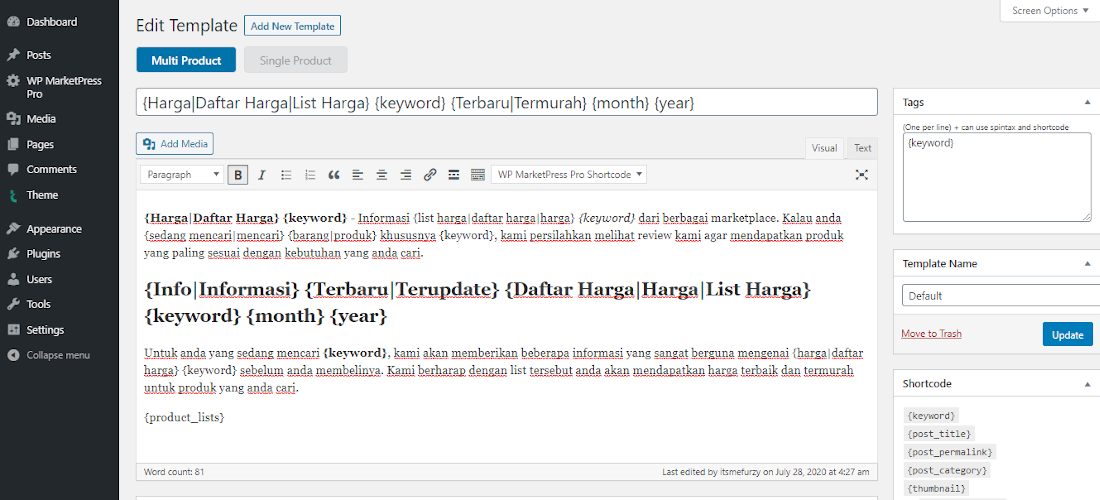Collapse the Shortcode metabox
This screenshot has height=500, width=1100.
point(1087,384)
